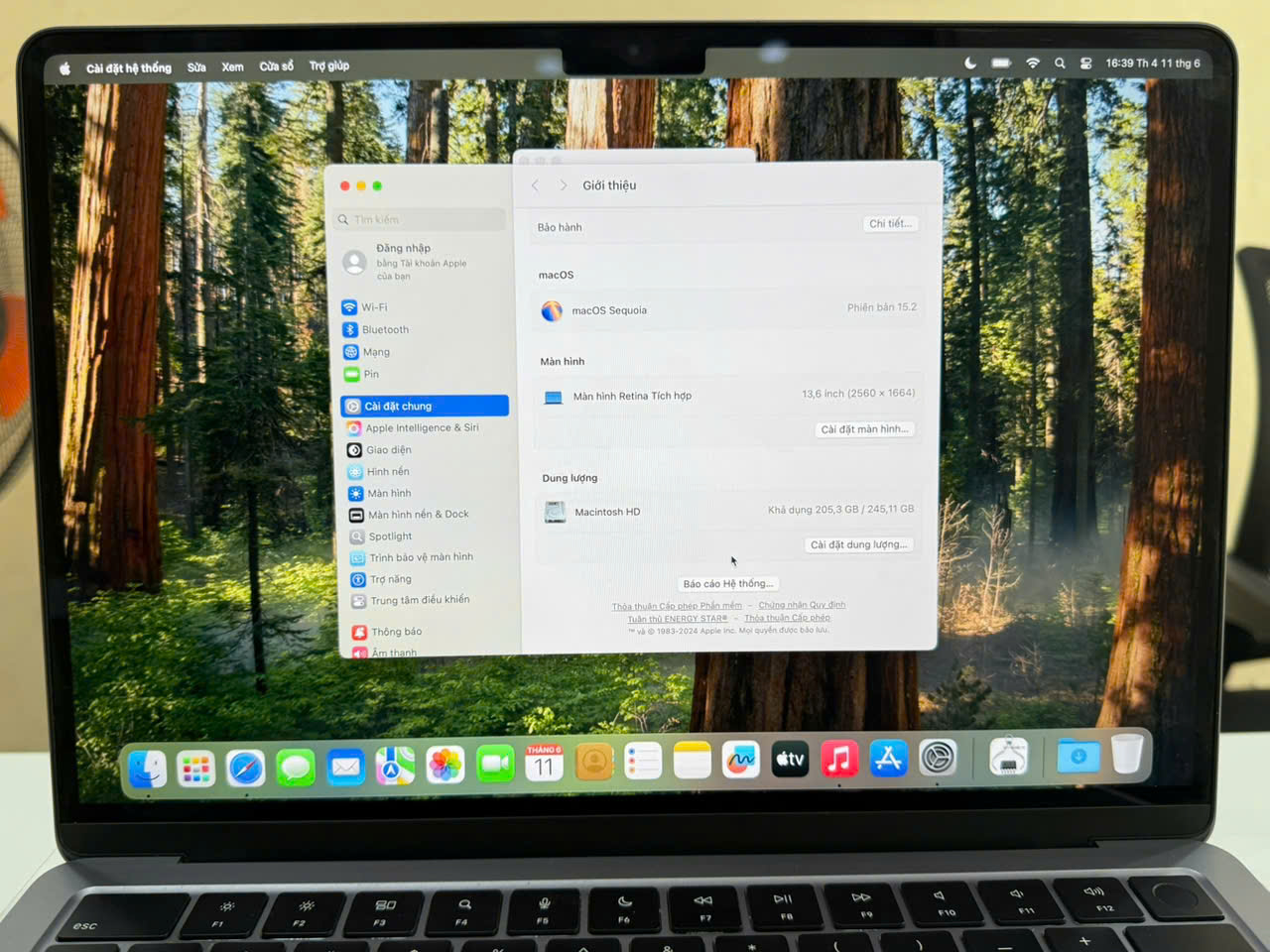1270x952 pixels.
Task: Click Báo cáo Hệ thống button
Action: pyautogui.click(x=728, y=584)
